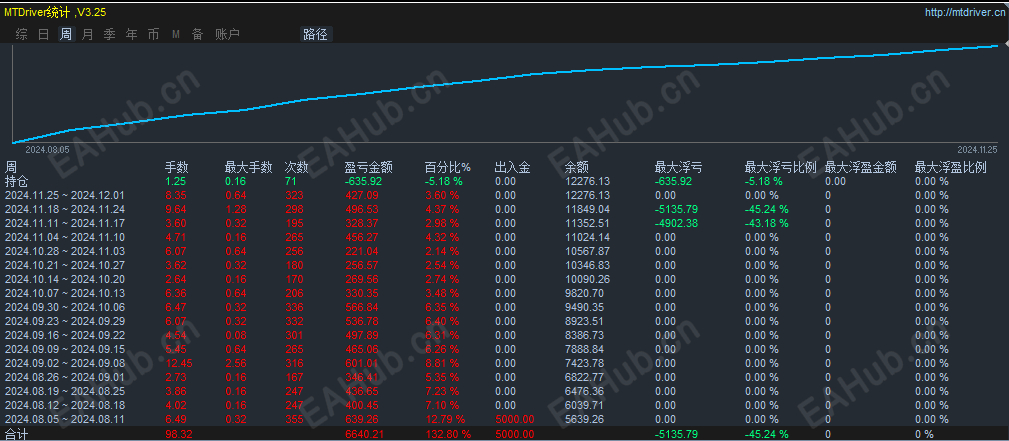Open the http://mtdriver.cn link
1009x441 pixels.
click(963, 12)
